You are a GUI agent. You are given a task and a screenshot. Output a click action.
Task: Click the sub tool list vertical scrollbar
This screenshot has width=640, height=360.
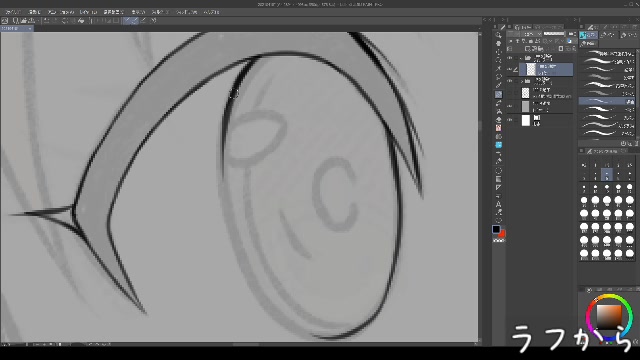[x=637, y=94]
